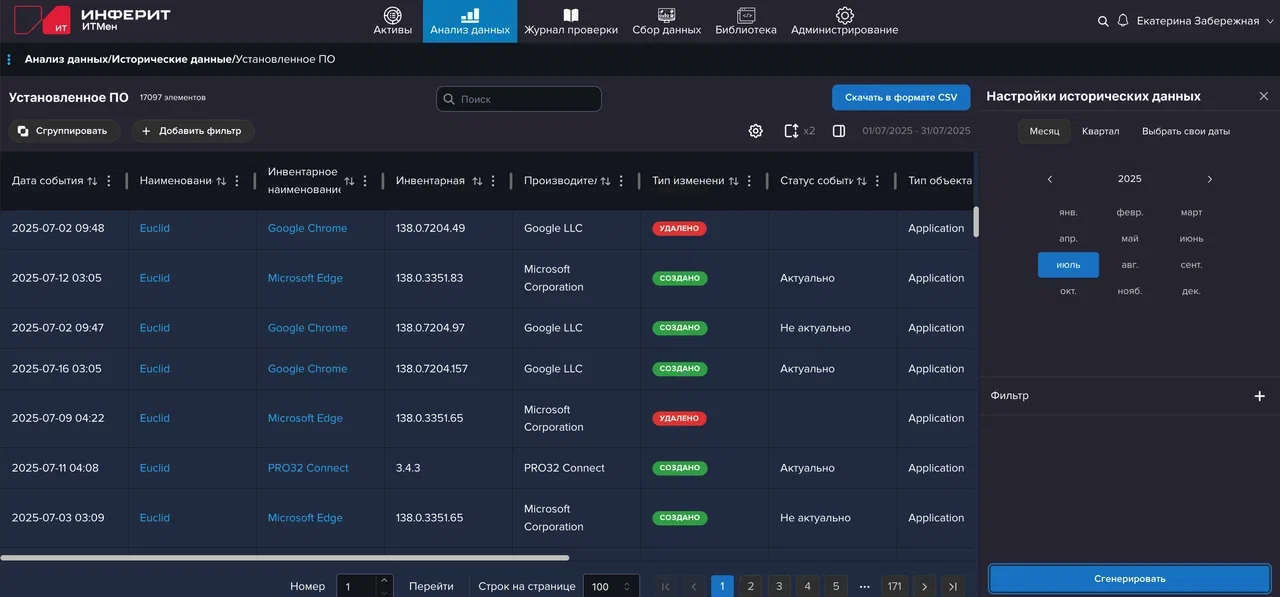Go to next year in calendar
The width and height of the screenshot is (1280, 597).
[1209, 179]
